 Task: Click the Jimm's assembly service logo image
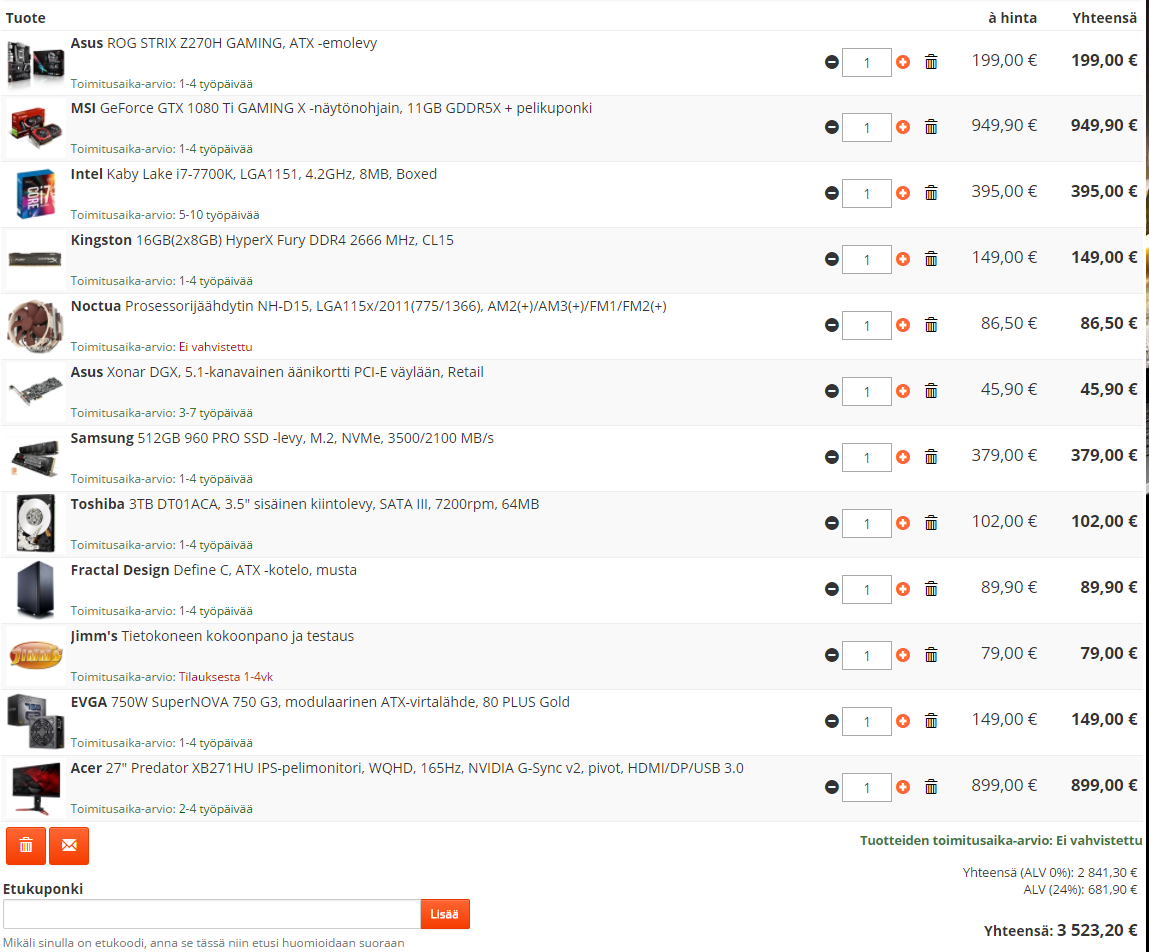pyautogui.click(x=35, y=656)
